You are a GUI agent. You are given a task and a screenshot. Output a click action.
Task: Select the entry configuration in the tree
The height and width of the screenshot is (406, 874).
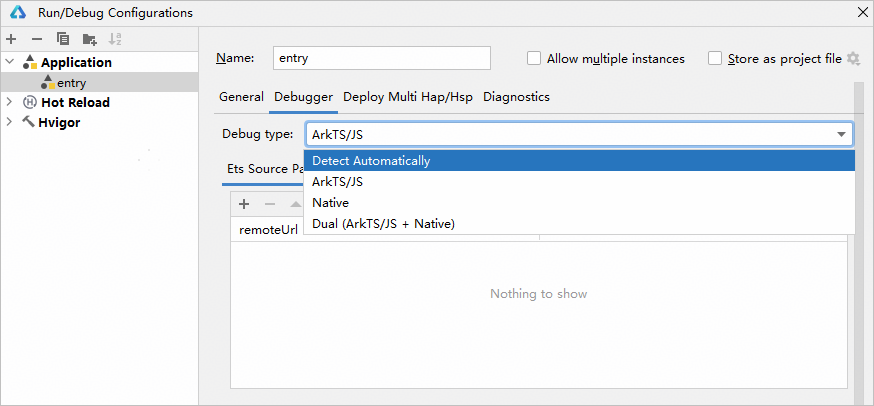click(71, 83)
